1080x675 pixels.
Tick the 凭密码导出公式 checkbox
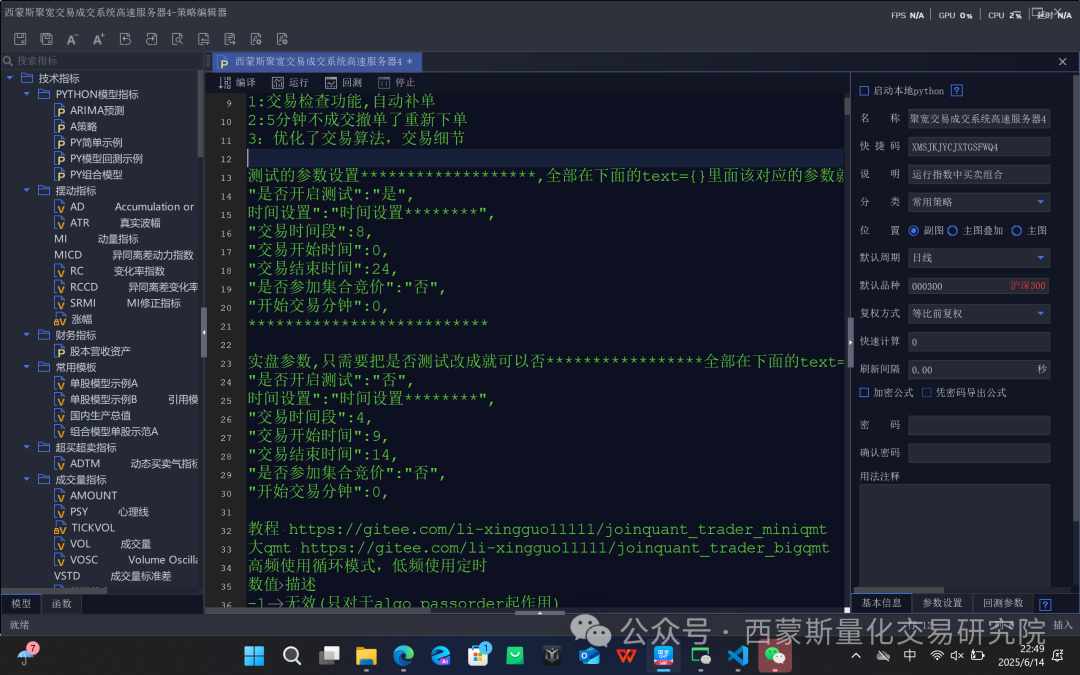tap(927, 393)
